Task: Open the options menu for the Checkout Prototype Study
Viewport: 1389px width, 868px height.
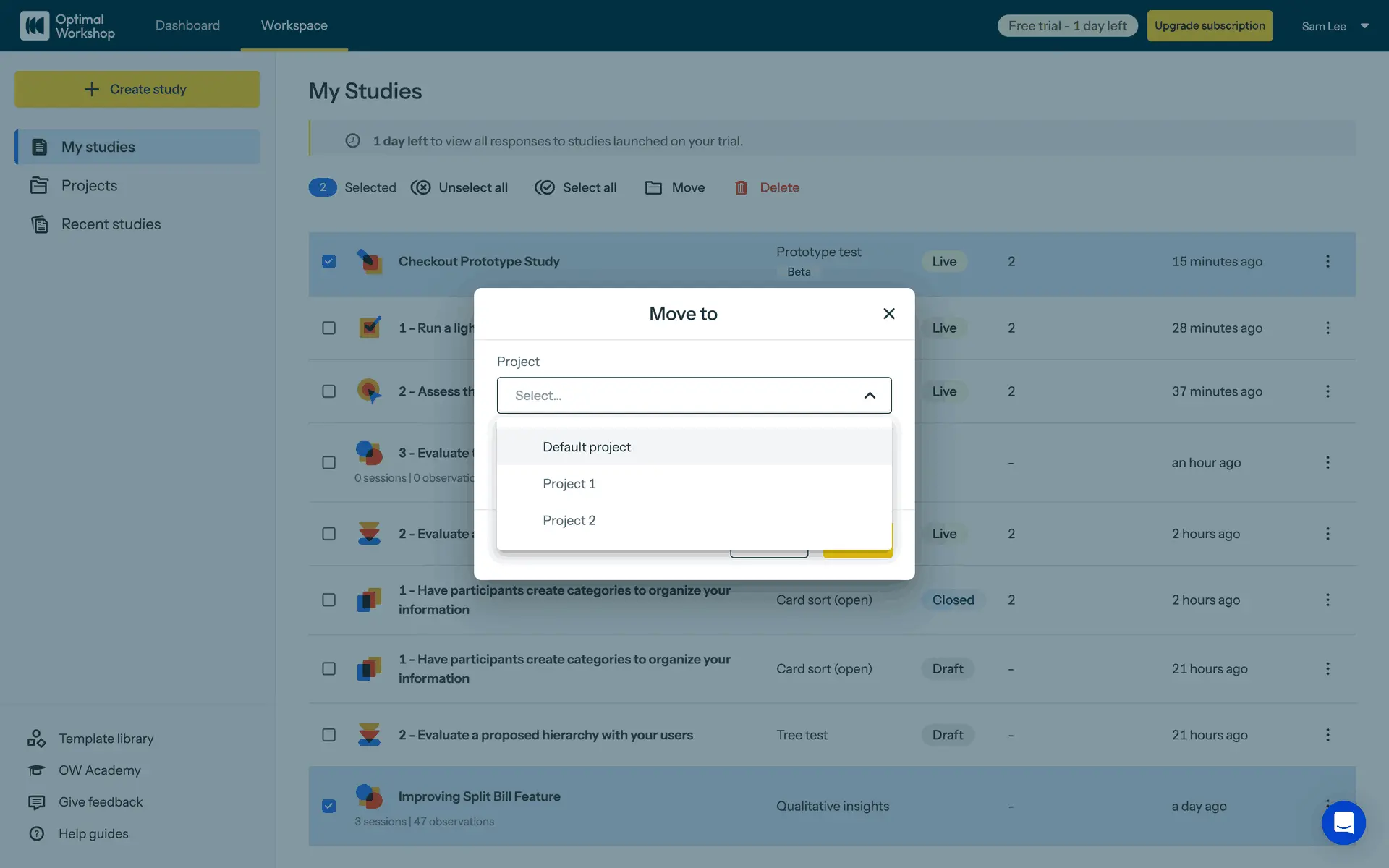Action: click(x=1328, y=262)
